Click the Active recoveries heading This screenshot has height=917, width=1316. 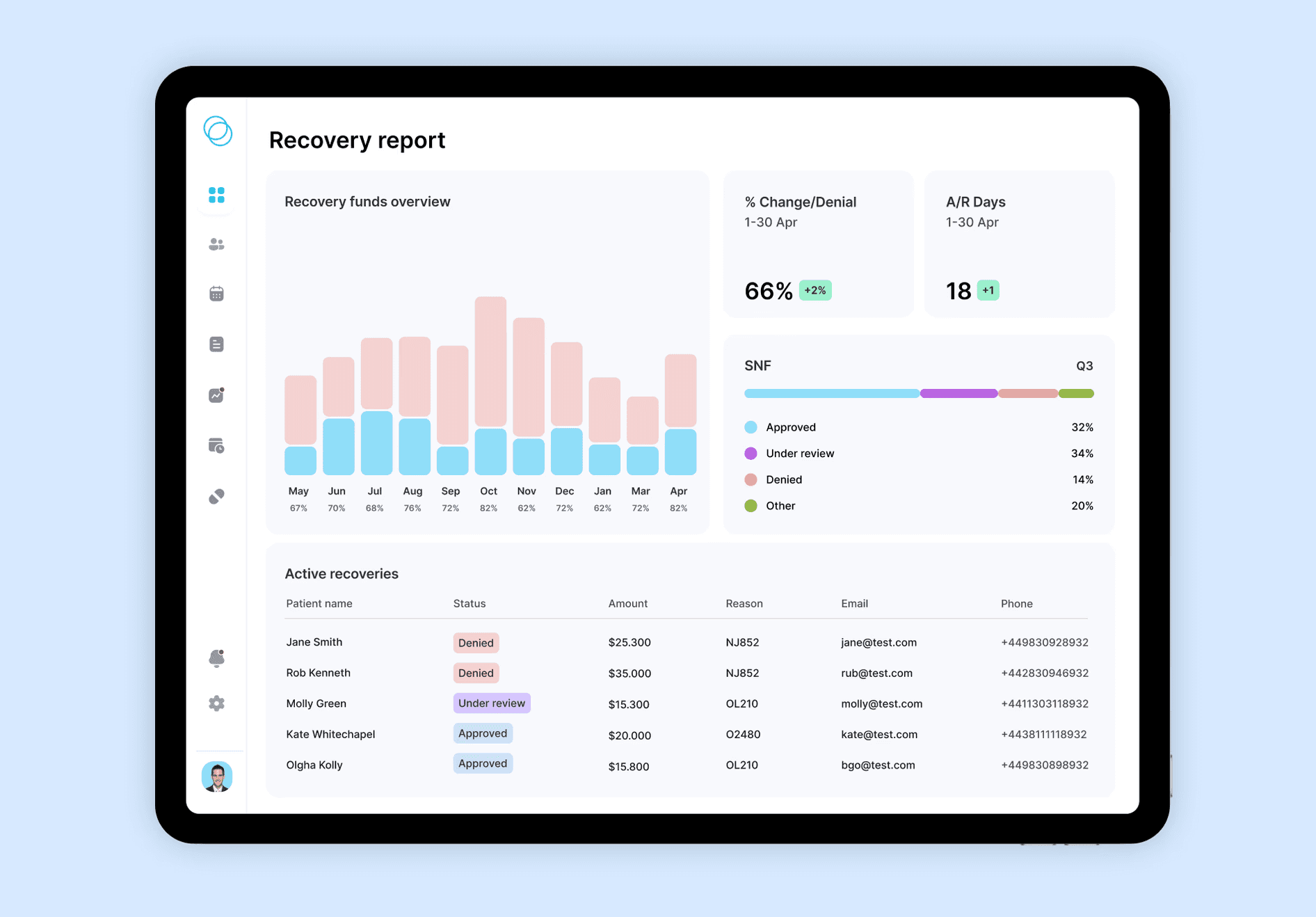coord(342,574)
